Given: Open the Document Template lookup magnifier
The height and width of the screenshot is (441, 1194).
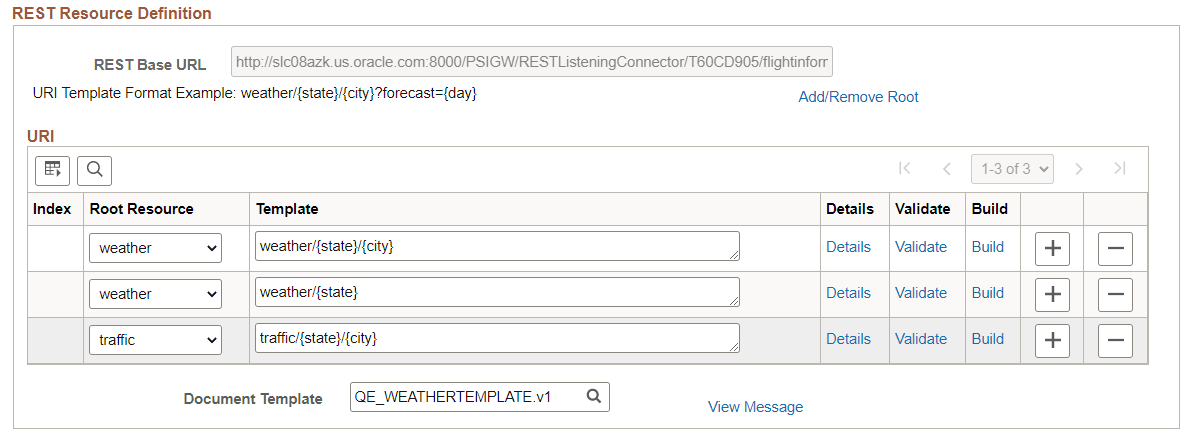Looking at the screenshot, I should pyautogui.click(x=594, y=396).
